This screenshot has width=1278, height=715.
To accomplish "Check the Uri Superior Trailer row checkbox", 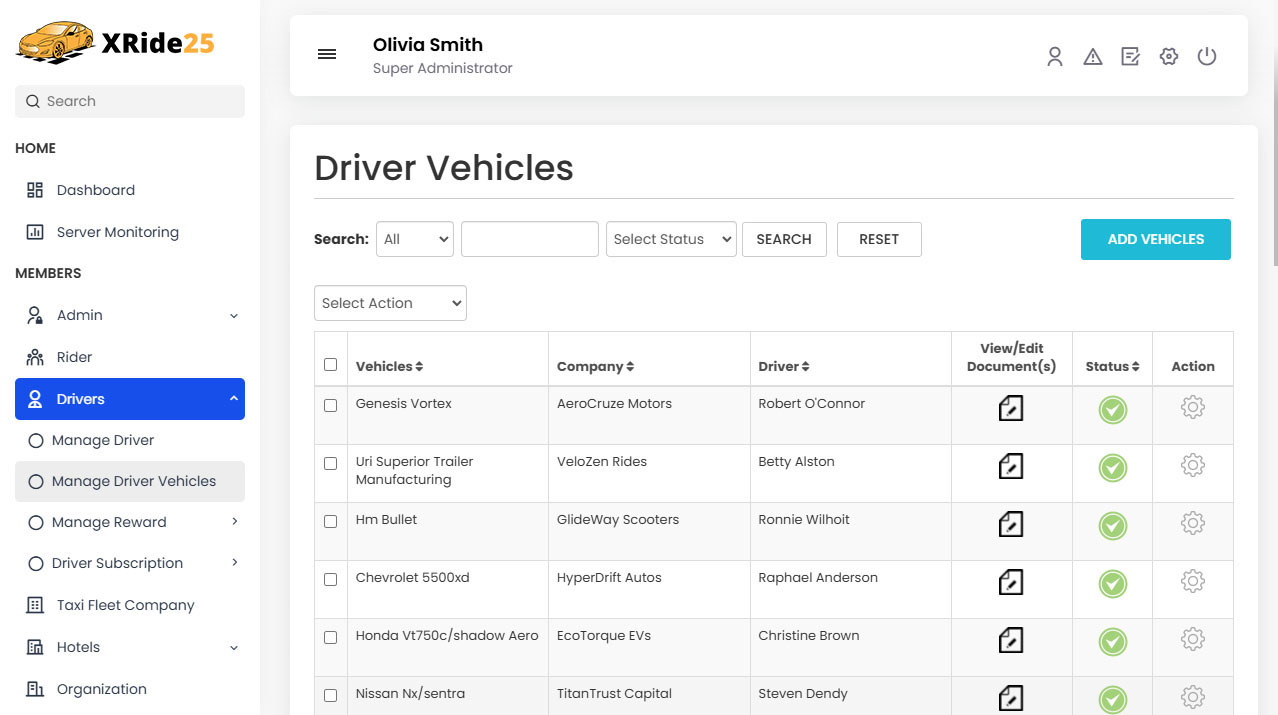I will [x=331, y=464].
